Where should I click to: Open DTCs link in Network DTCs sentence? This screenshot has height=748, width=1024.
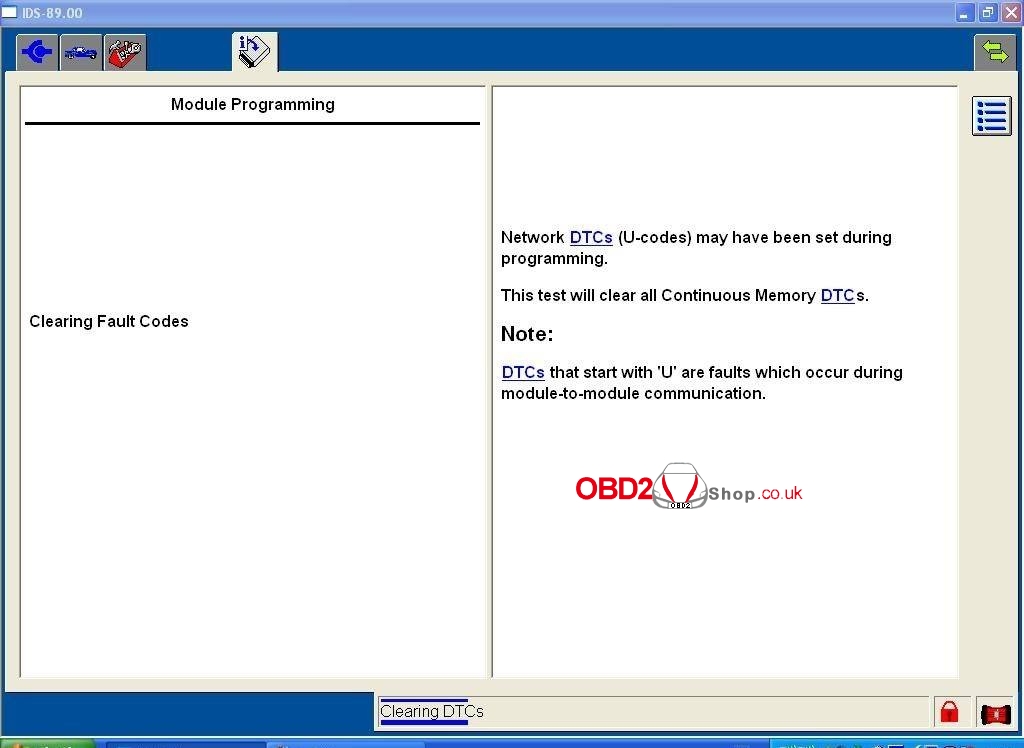coord(590,238)
